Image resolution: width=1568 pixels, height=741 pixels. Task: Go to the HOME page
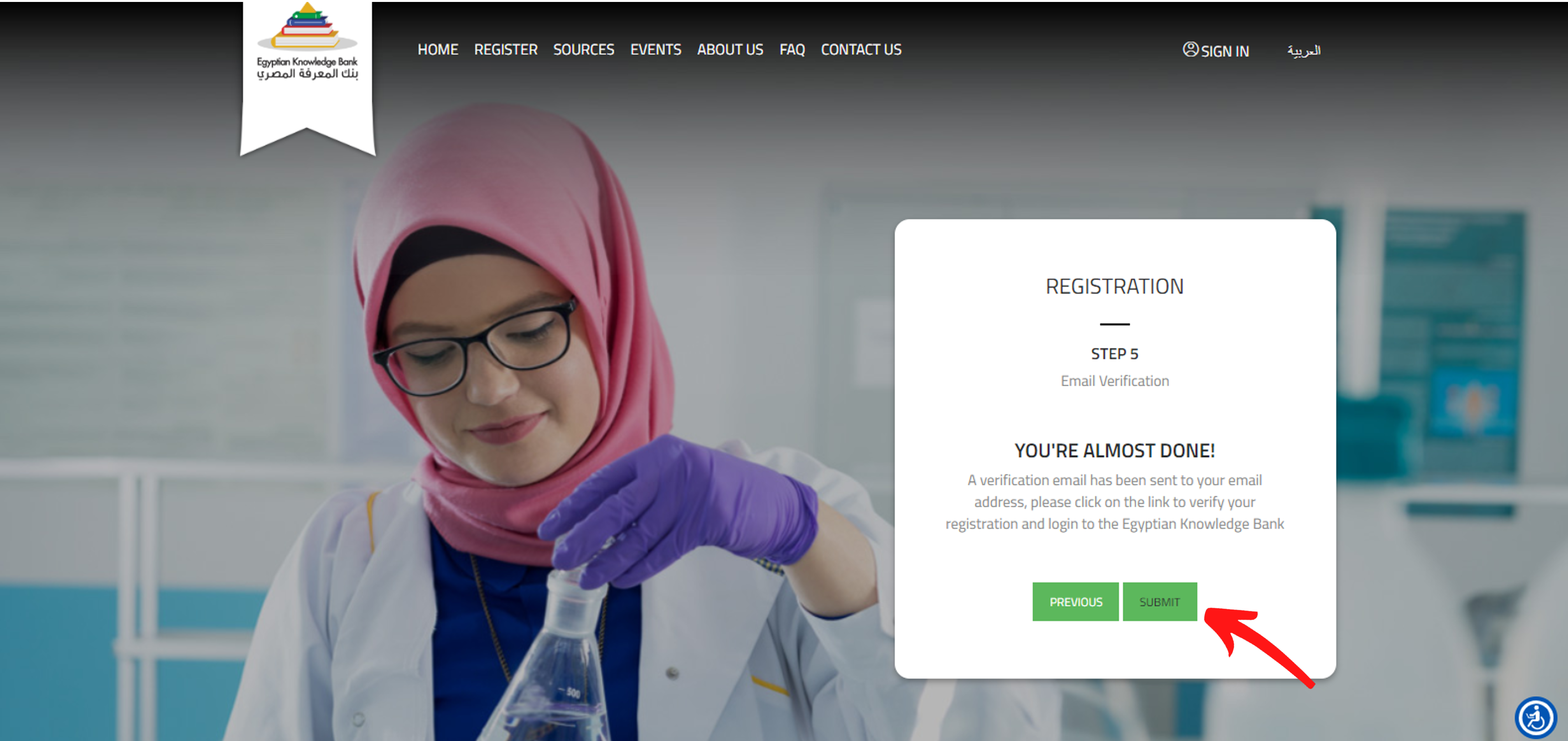pyautogui.click(x=438, y=50)
